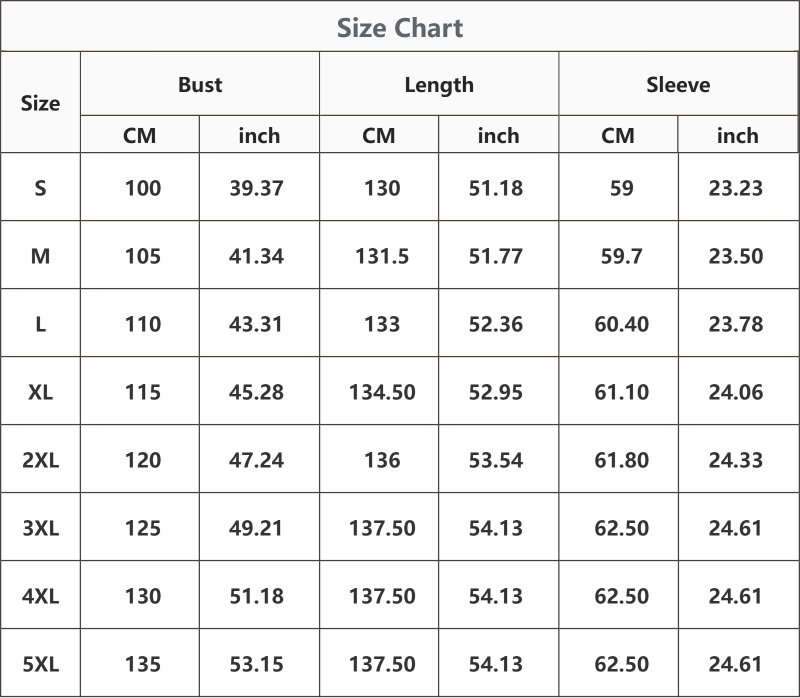Select the M size row label

point(40,256)
